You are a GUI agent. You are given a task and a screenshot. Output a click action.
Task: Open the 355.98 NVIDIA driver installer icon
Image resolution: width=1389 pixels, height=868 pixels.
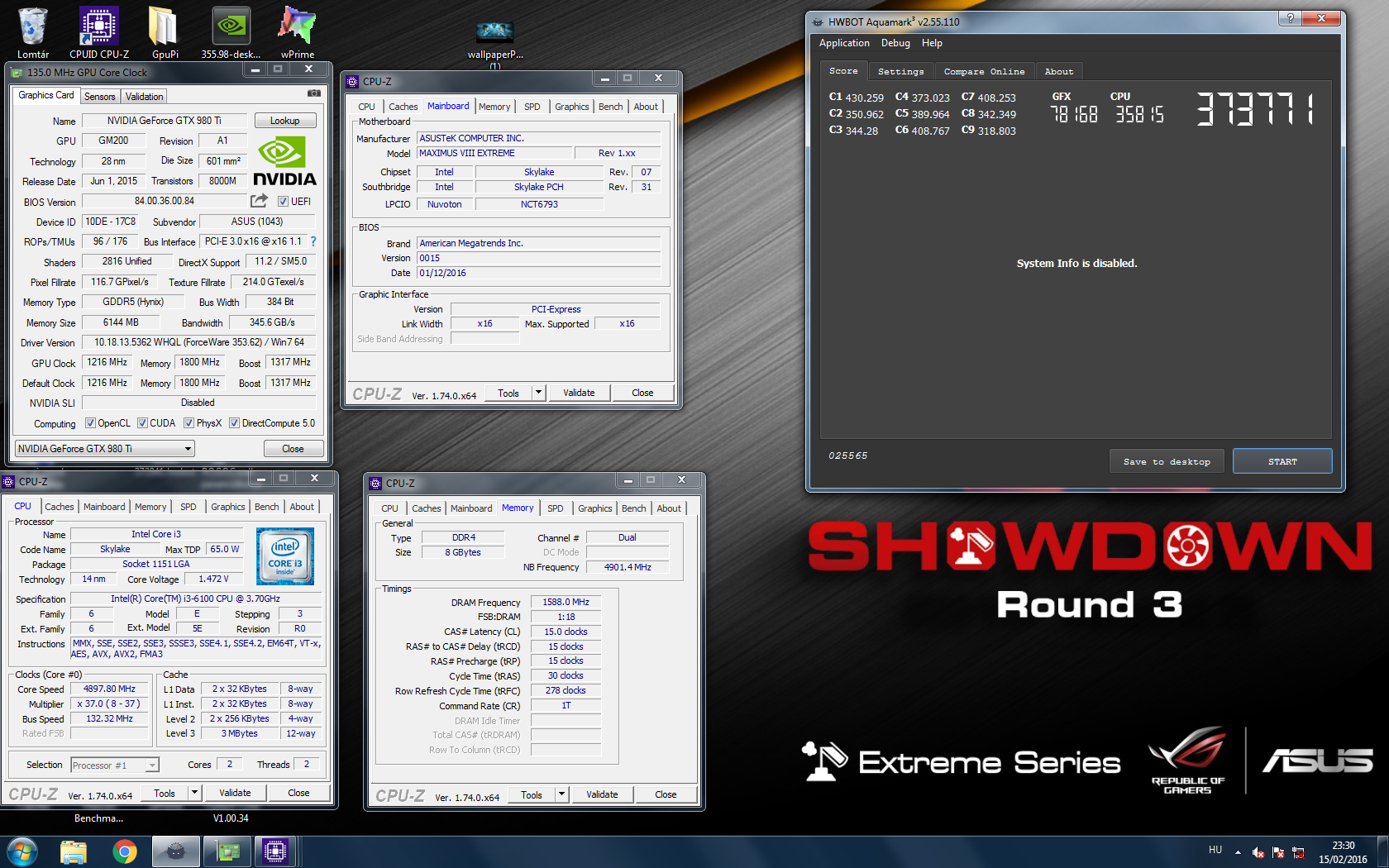point(231,31)
